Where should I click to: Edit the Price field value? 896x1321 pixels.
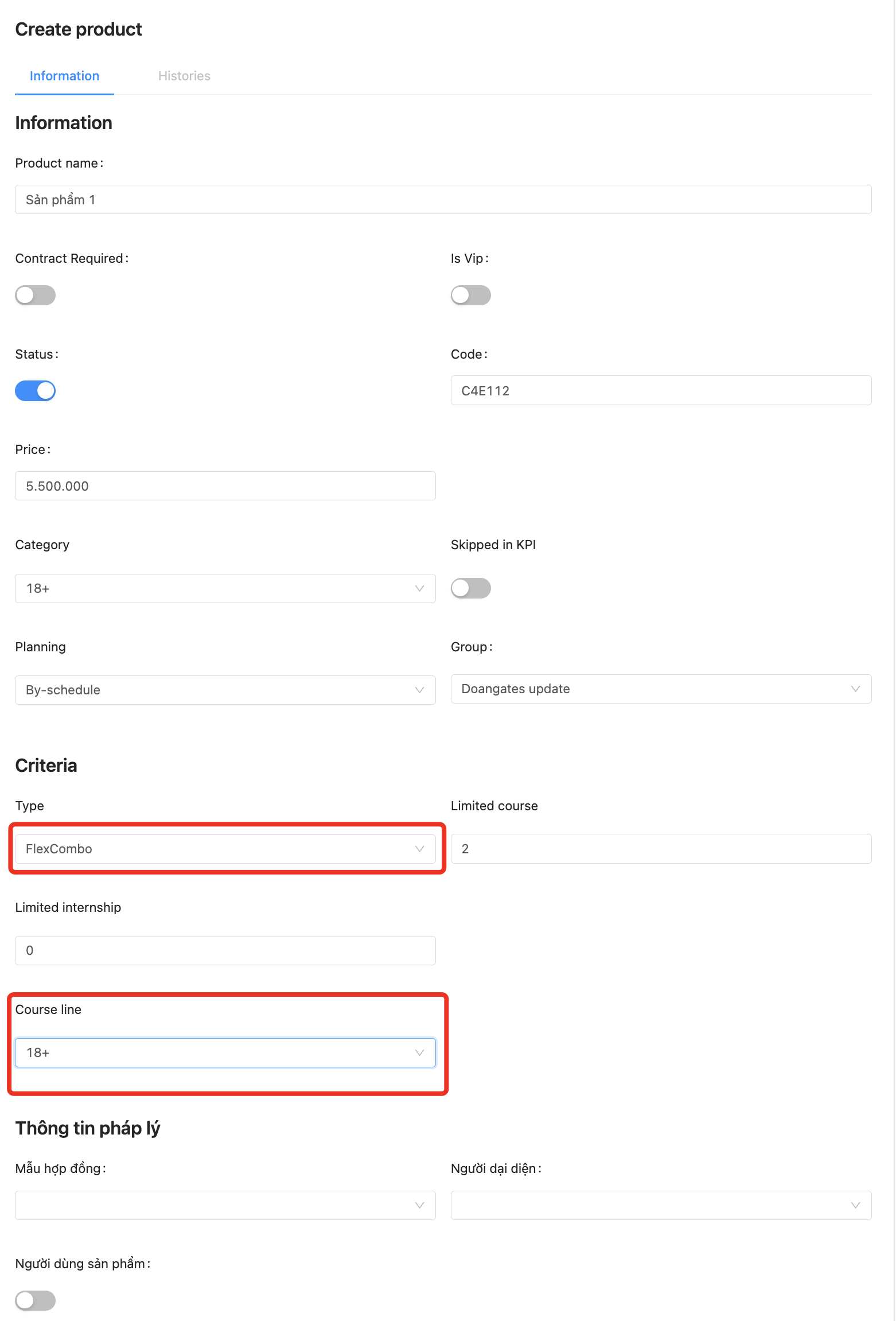click(225, 486)
